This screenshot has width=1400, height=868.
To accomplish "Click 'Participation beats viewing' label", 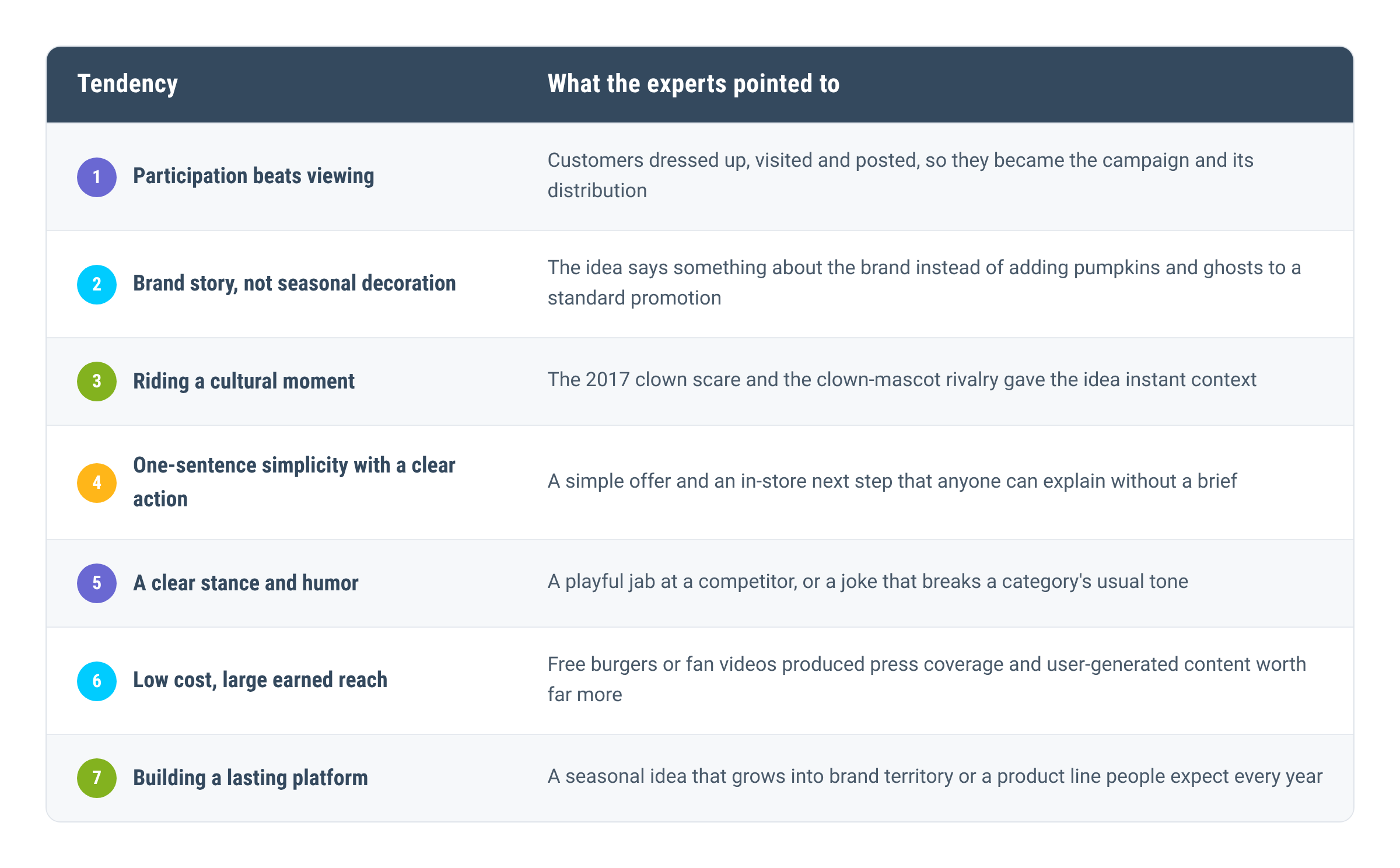I will click(x=253, y=176).
